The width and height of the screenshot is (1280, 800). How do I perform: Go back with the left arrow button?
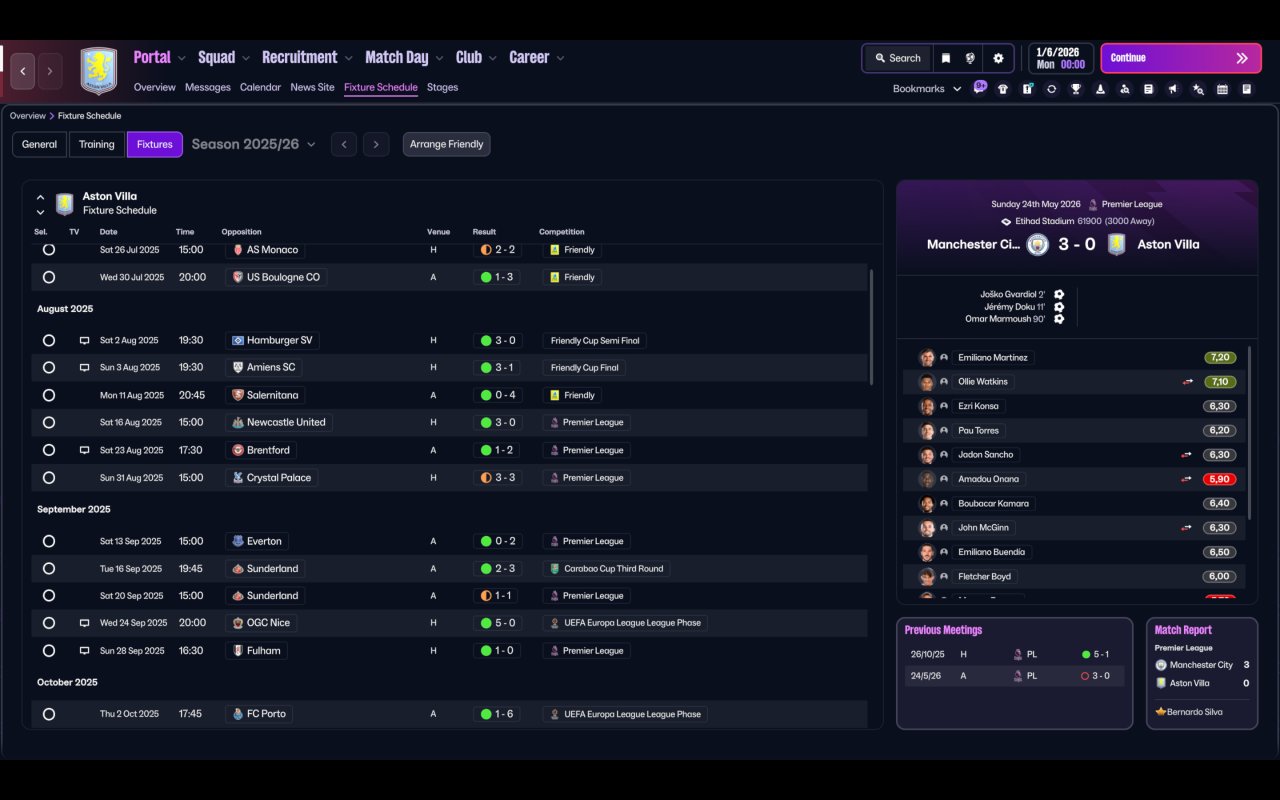point(23,71)
